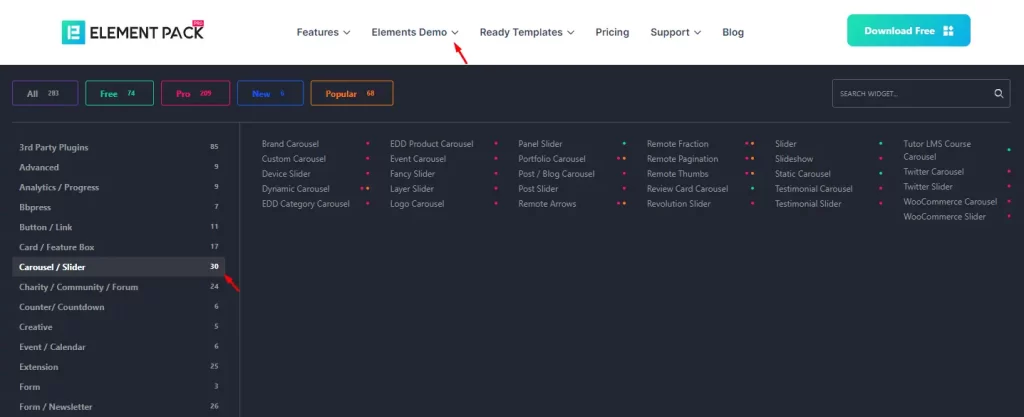Open the Event Carousel demo

pyautogui.click(x=418, y=159)
